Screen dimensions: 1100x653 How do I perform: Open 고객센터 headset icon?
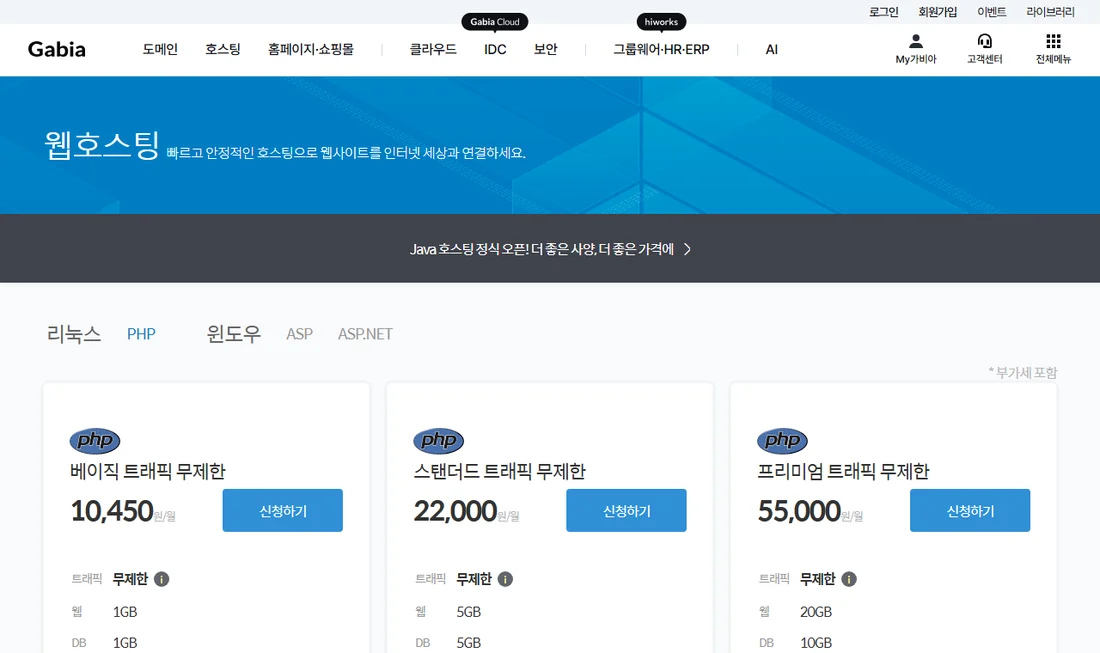(x=984, y=41)
